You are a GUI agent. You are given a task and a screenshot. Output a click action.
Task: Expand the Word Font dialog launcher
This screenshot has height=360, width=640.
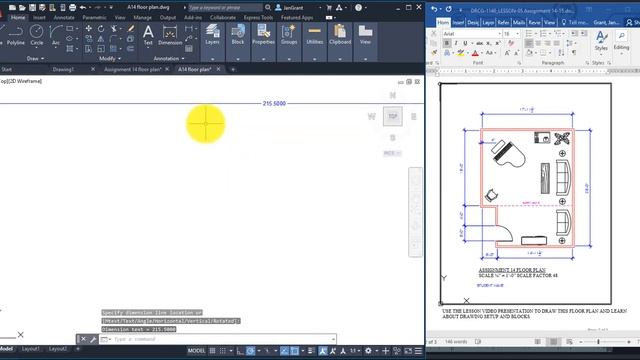coord(519,63)
